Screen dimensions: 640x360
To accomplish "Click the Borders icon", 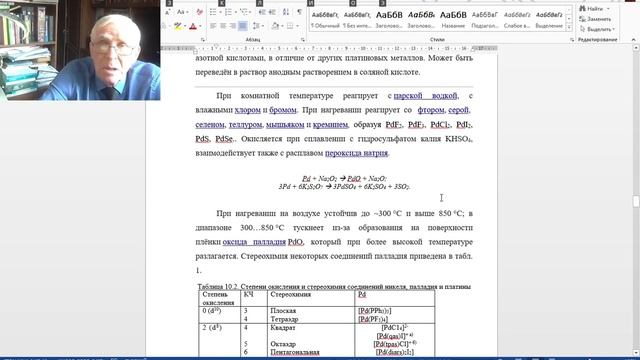I will [x=290, y=26].
